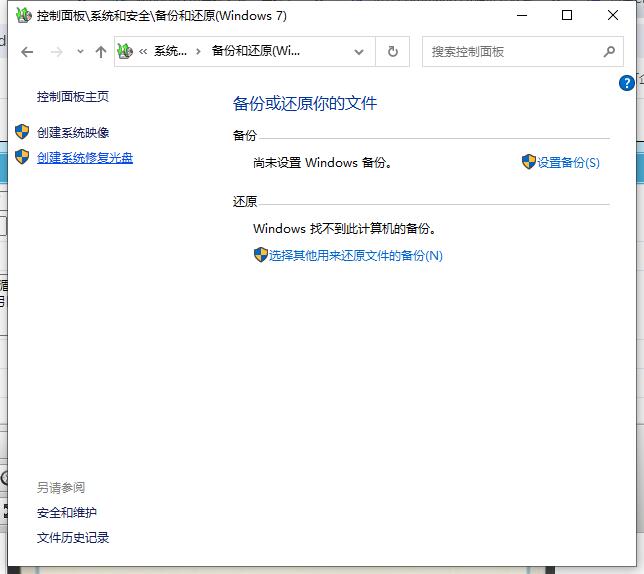Click the forward navigation arrow
Image resolution: width=644 pixels, height=574 pixels.
(57, 52)
